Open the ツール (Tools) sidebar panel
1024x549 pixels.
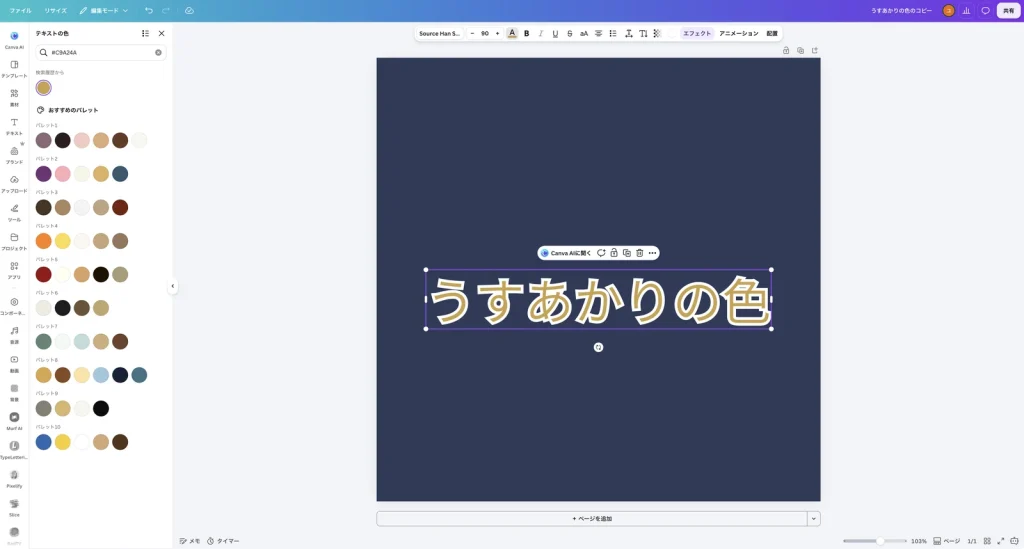point(14,212)
